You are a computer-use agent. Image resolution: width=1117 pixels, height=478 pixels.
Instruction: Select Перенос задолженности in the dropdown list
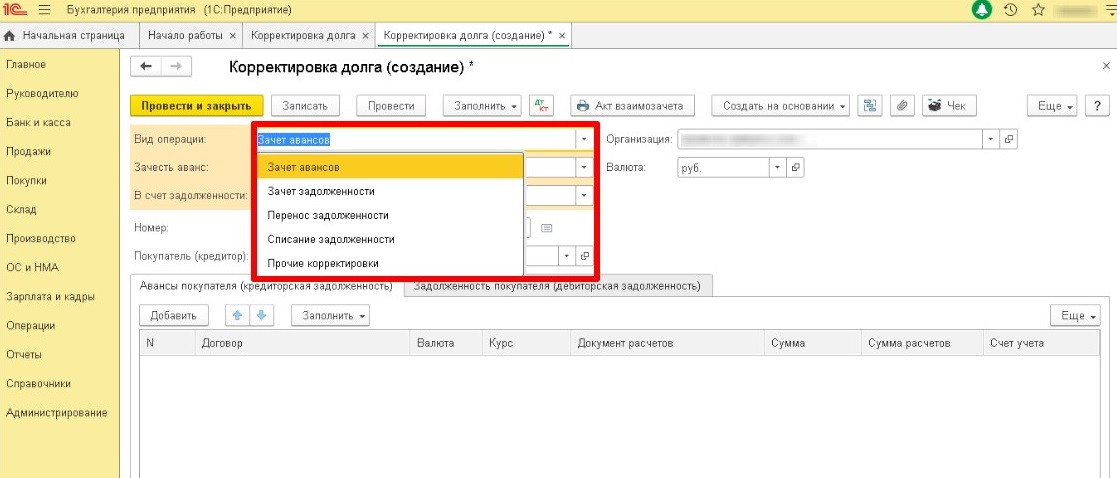click(x=328, y=215)
